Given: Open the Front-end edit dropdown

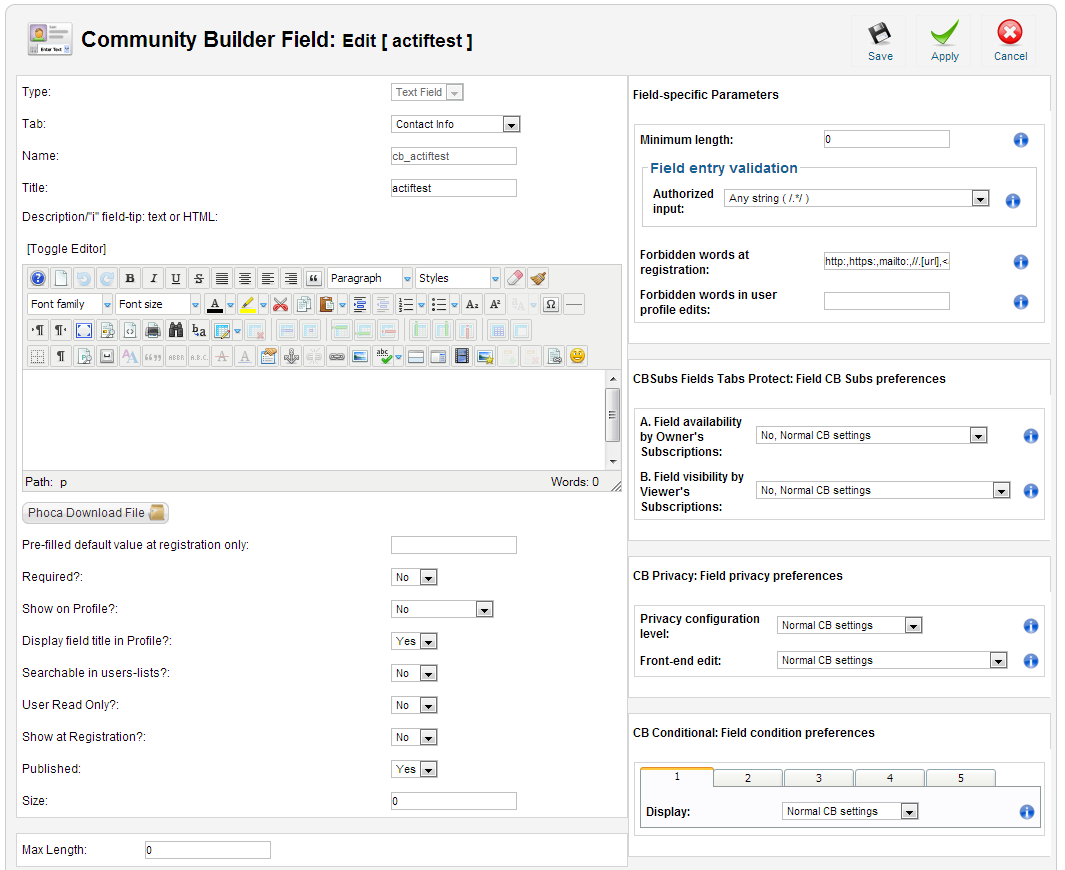Looking at the screenshot, I should pos(892,660).
